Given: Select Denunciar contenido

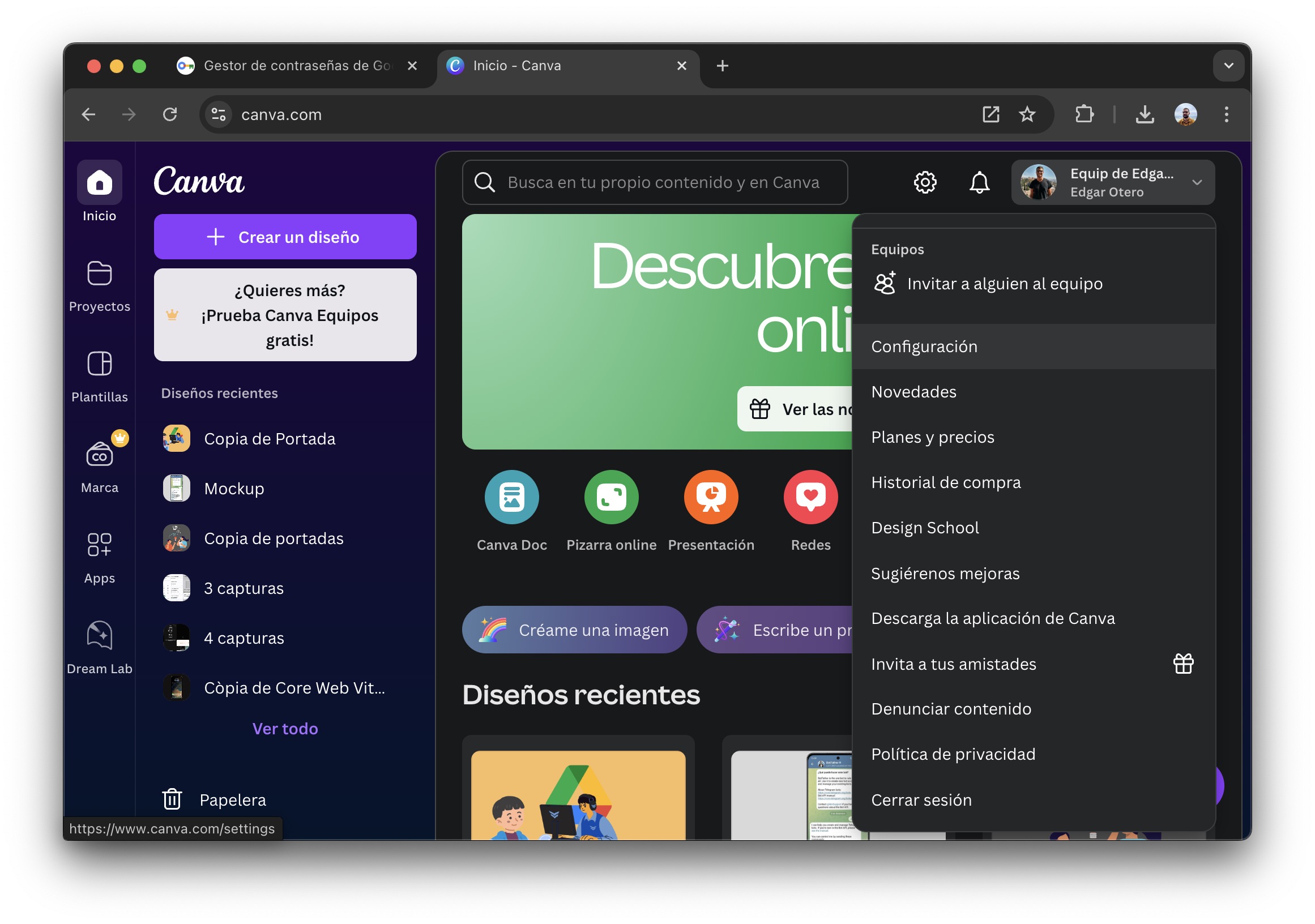Looking at the screenshot, I should click(1034, 709).
